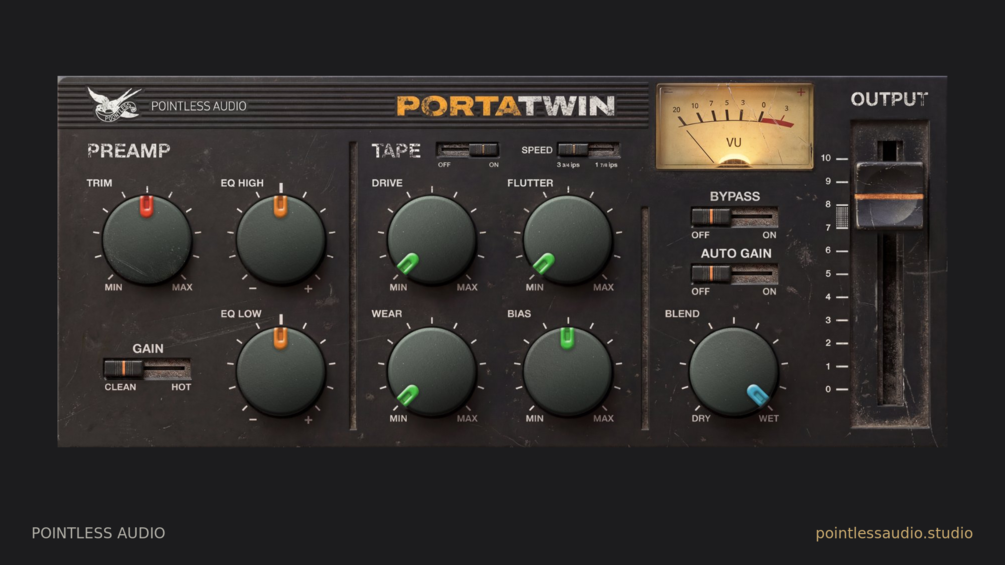The image size is (1005, 565).
Task: Click the HOT label of gain switch
Action: (181, 387)
